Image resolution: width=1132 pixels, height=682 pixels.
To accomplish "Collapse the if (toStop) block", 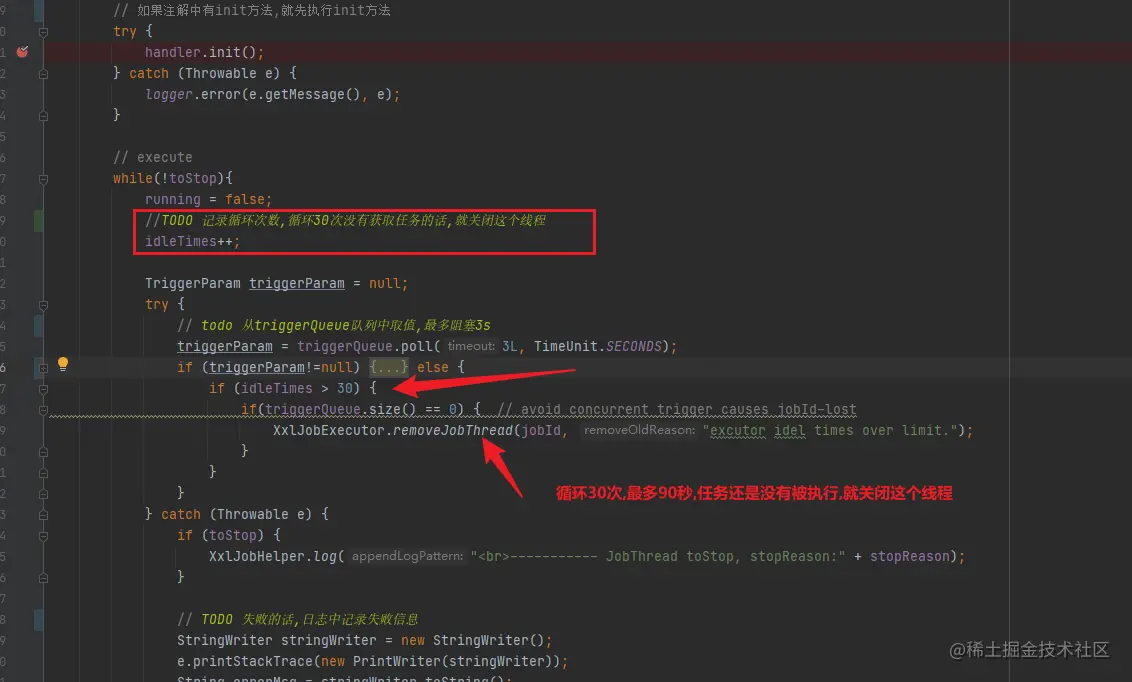I will (43, 536).
